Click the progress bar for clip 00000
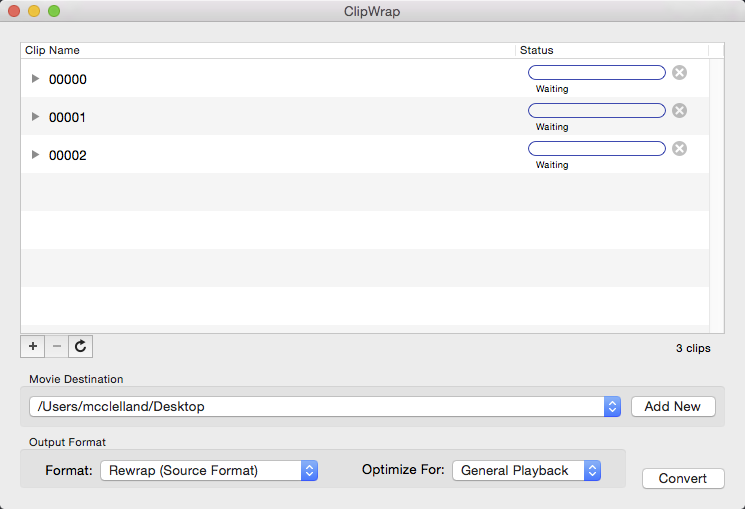 pyautogui.click(x=597, y=73)
